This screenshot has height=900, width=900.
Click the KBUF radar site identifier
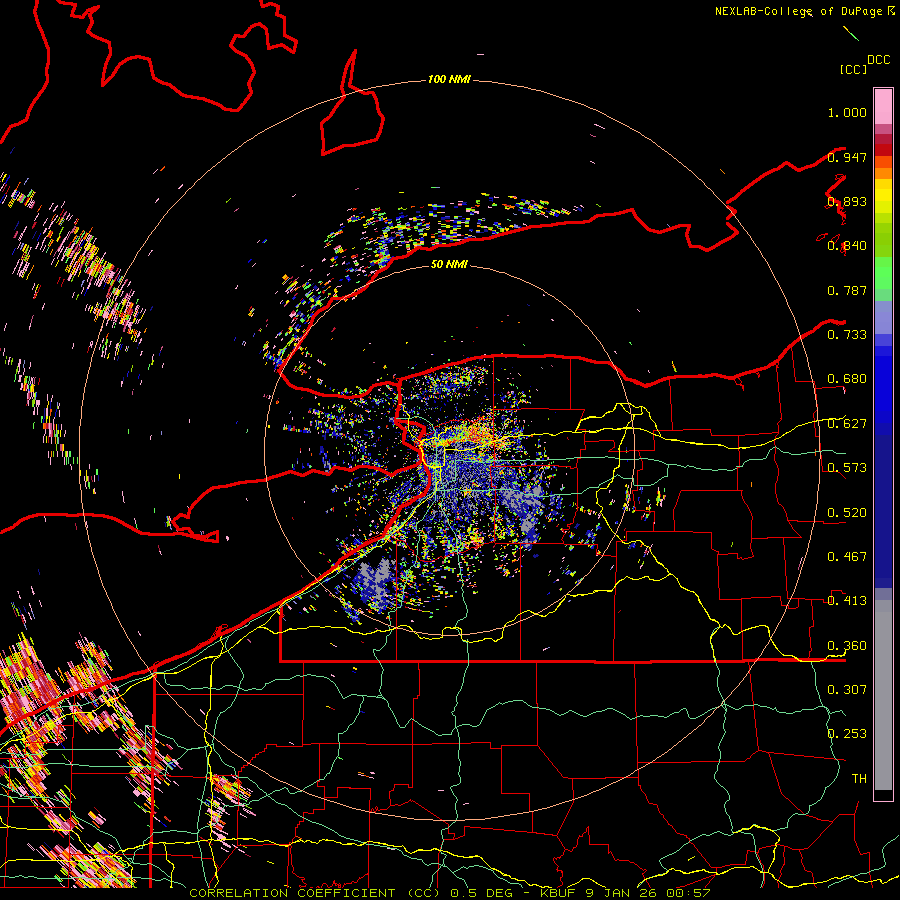tap(559, 893)
